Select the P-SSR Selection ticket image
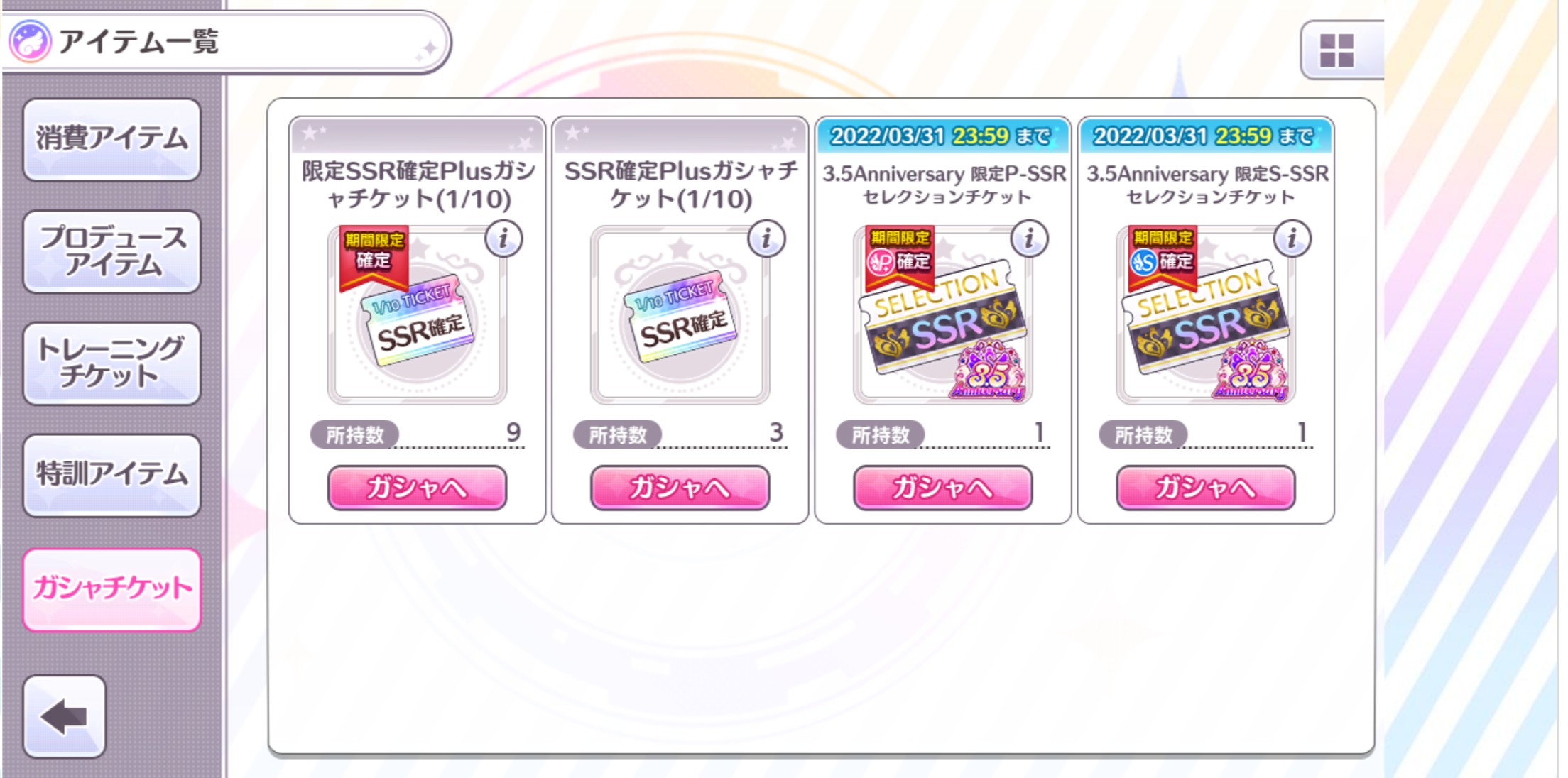 [943, 315]
